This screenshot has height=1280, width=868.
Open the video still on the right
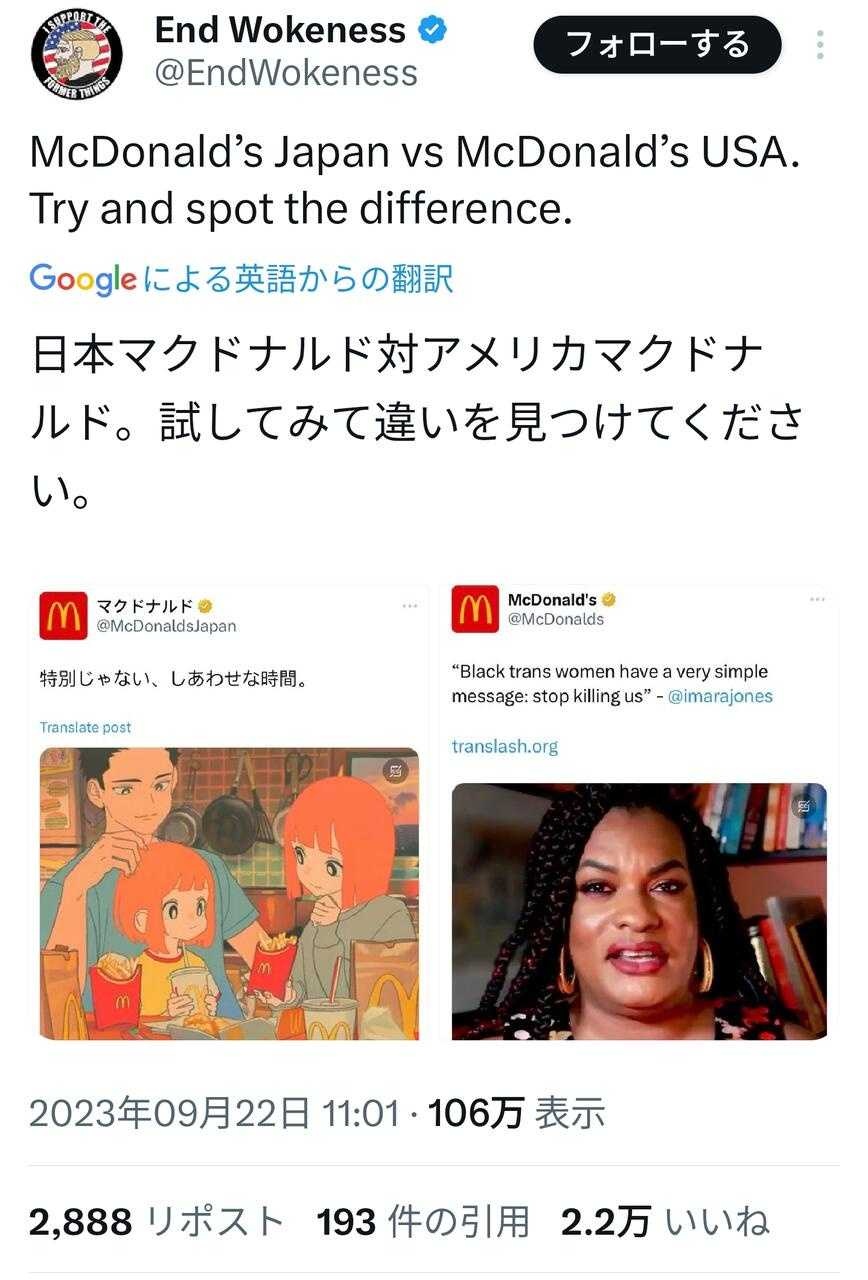639,911
